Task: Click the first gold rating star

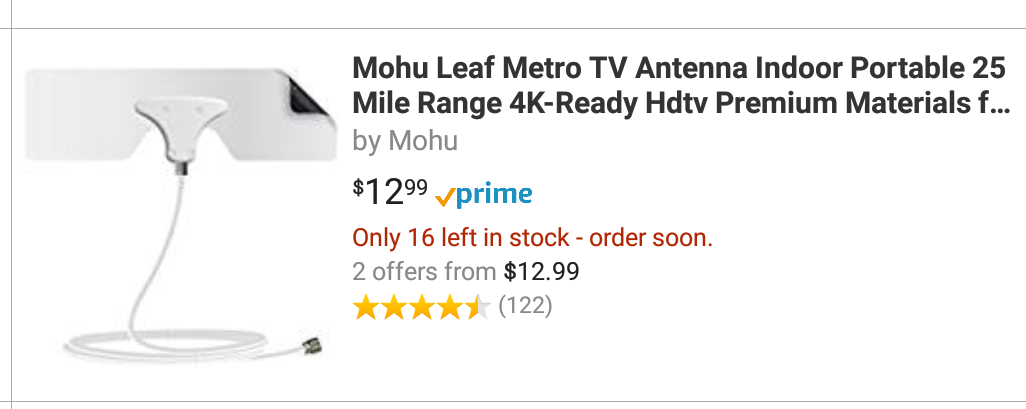Action: coord(367,305)
